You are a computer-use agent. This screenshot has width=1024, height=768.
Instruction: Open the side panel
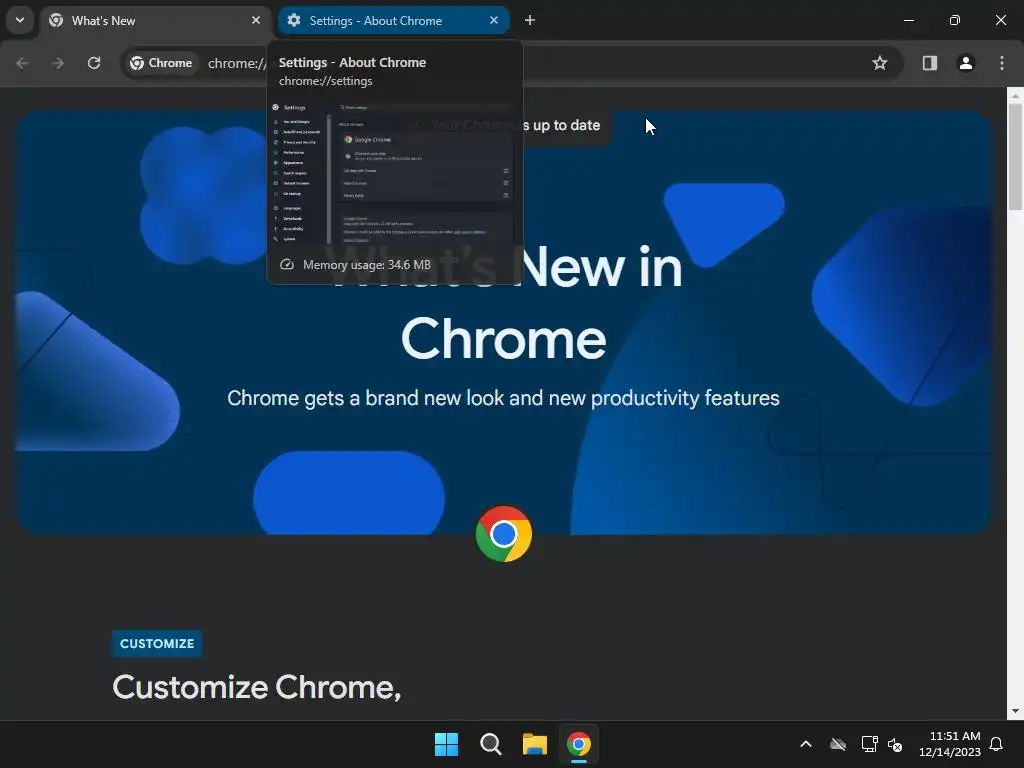click(x=930, y=63)
